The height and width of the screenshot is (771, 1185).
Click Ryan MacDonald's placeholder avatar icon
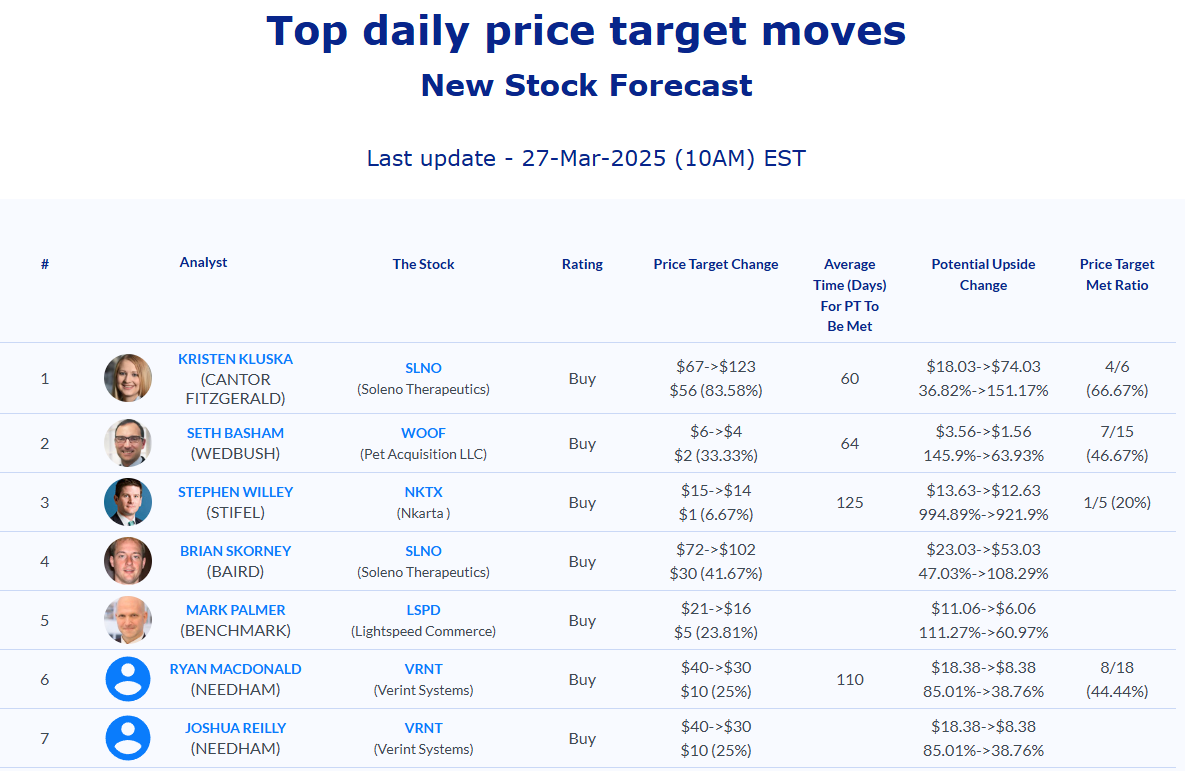point(128,679)
